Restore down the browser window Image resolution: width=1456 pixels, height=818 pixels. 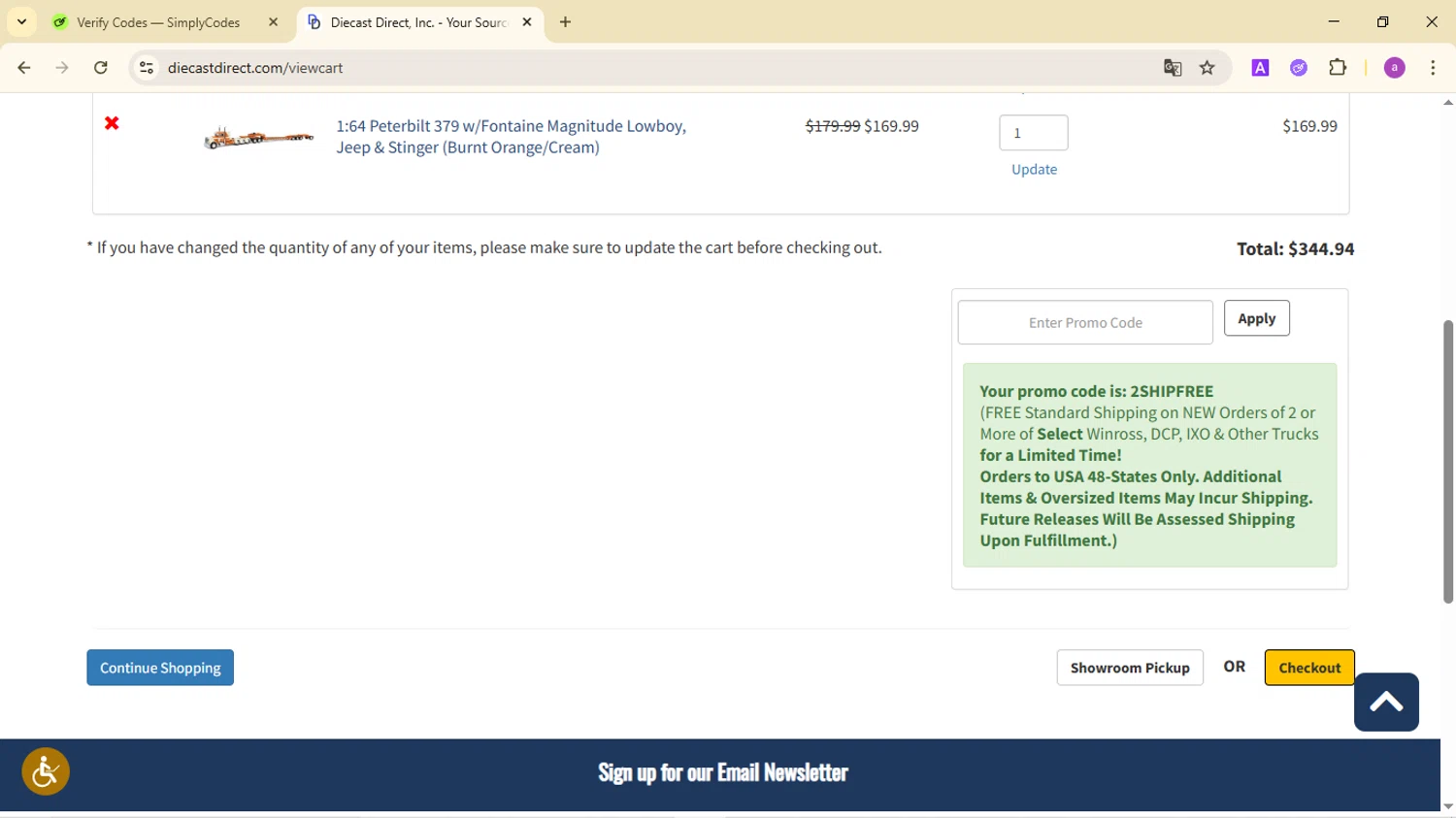pos(1383,21)
